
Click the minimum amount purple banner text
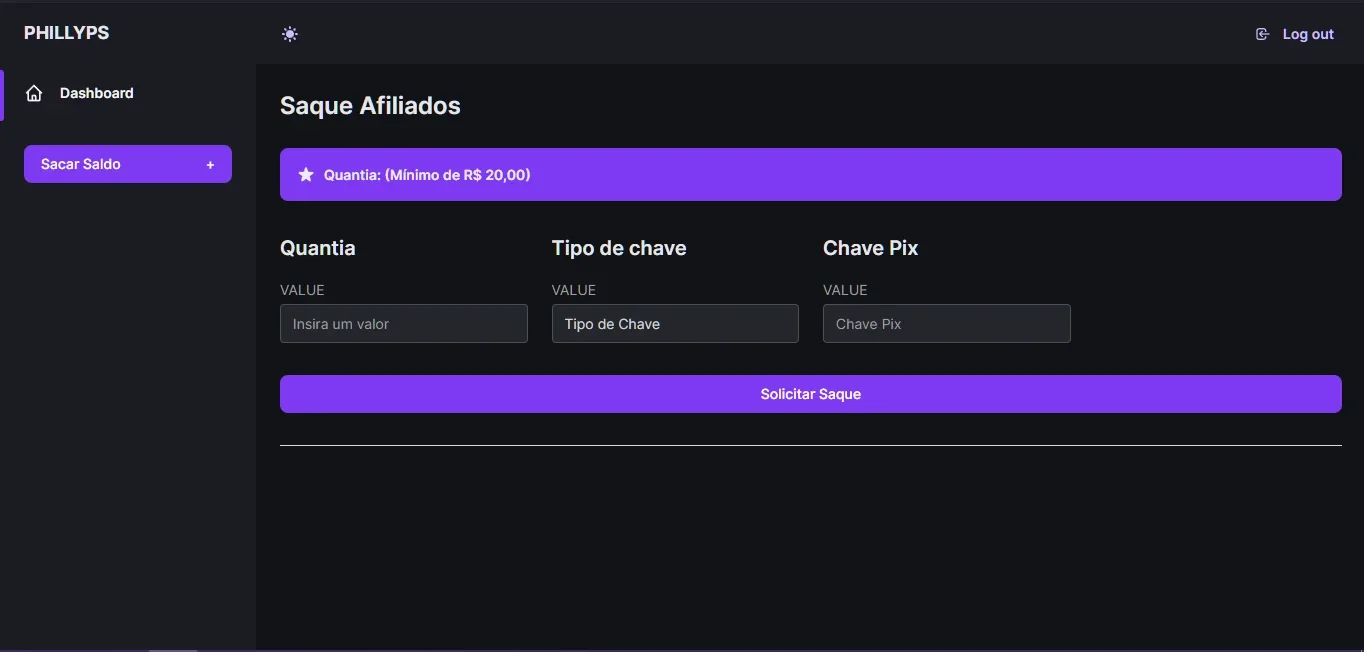point(427,175)
